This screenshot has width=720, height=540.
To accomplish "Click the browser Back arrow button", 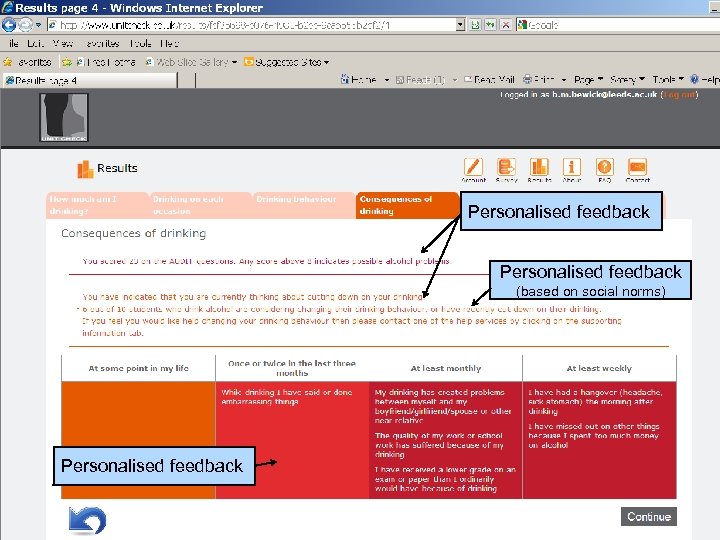I will (9, 25).
